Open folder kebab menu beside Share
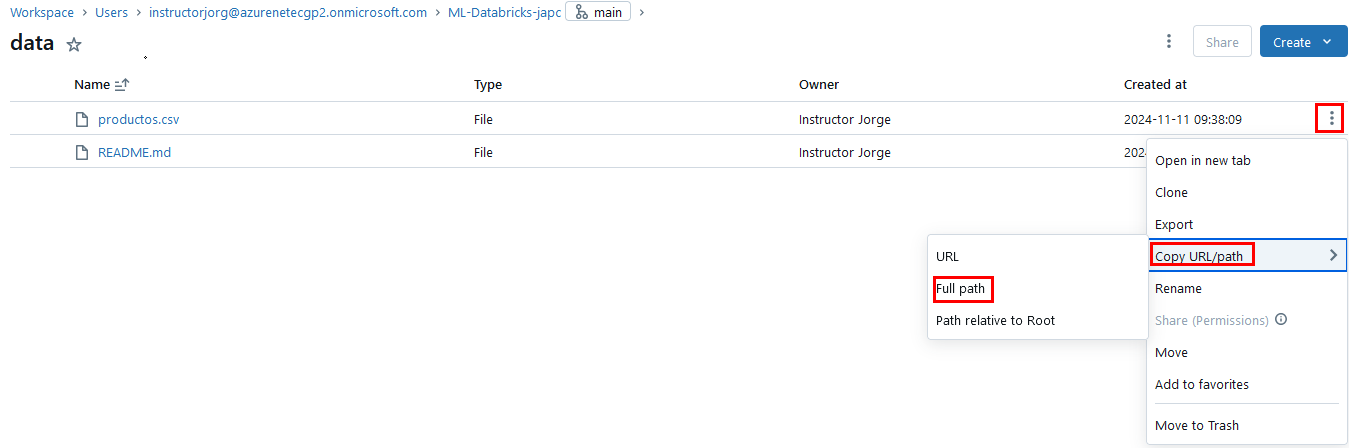Image resolution: width=1349 pixels, height=448 pixels. pos(1169,42)
